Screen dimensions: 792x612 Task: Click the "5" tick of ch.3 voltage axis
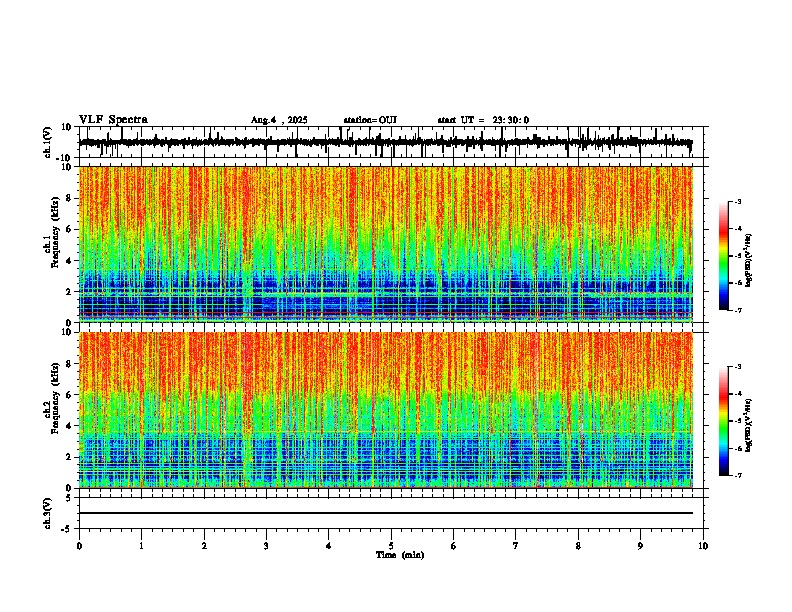coord(69,498)
